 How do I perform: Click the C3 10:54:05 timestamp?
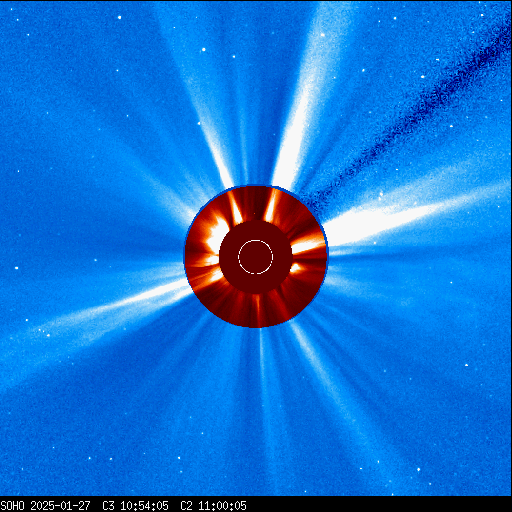click(135, 506)
